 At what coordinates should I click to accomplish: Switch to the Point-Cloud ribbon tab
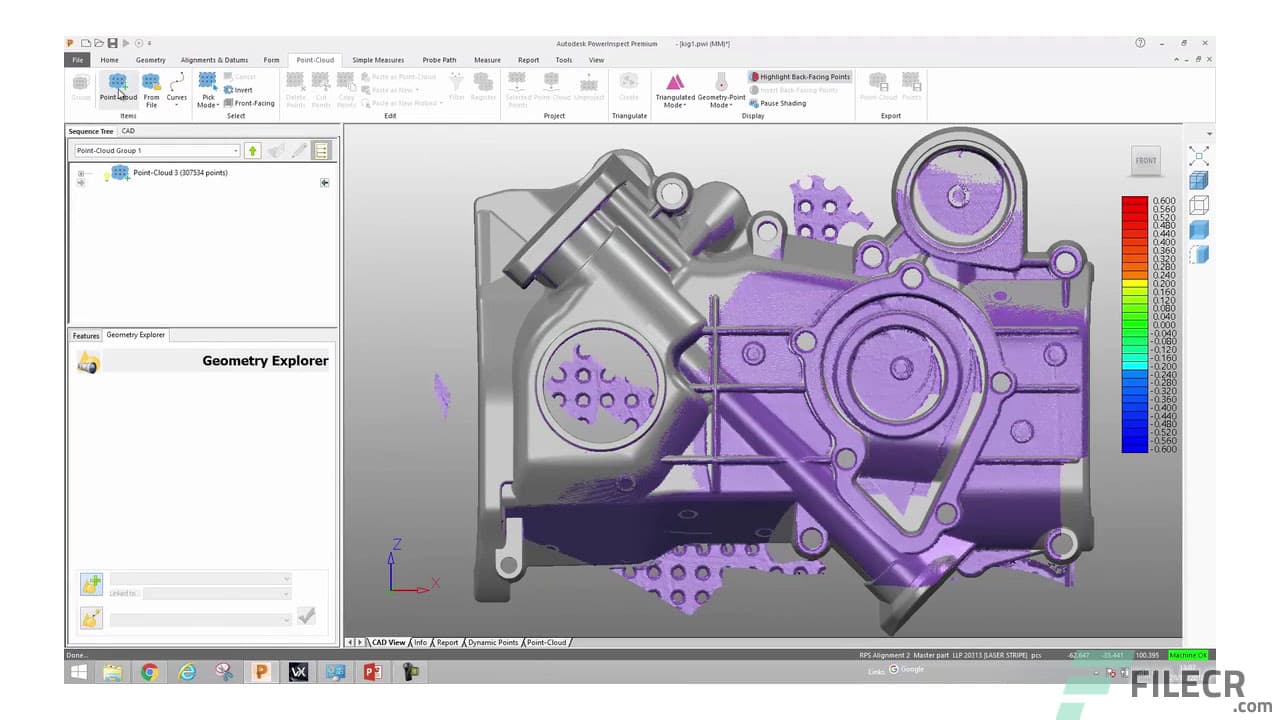tap(315, 59)
